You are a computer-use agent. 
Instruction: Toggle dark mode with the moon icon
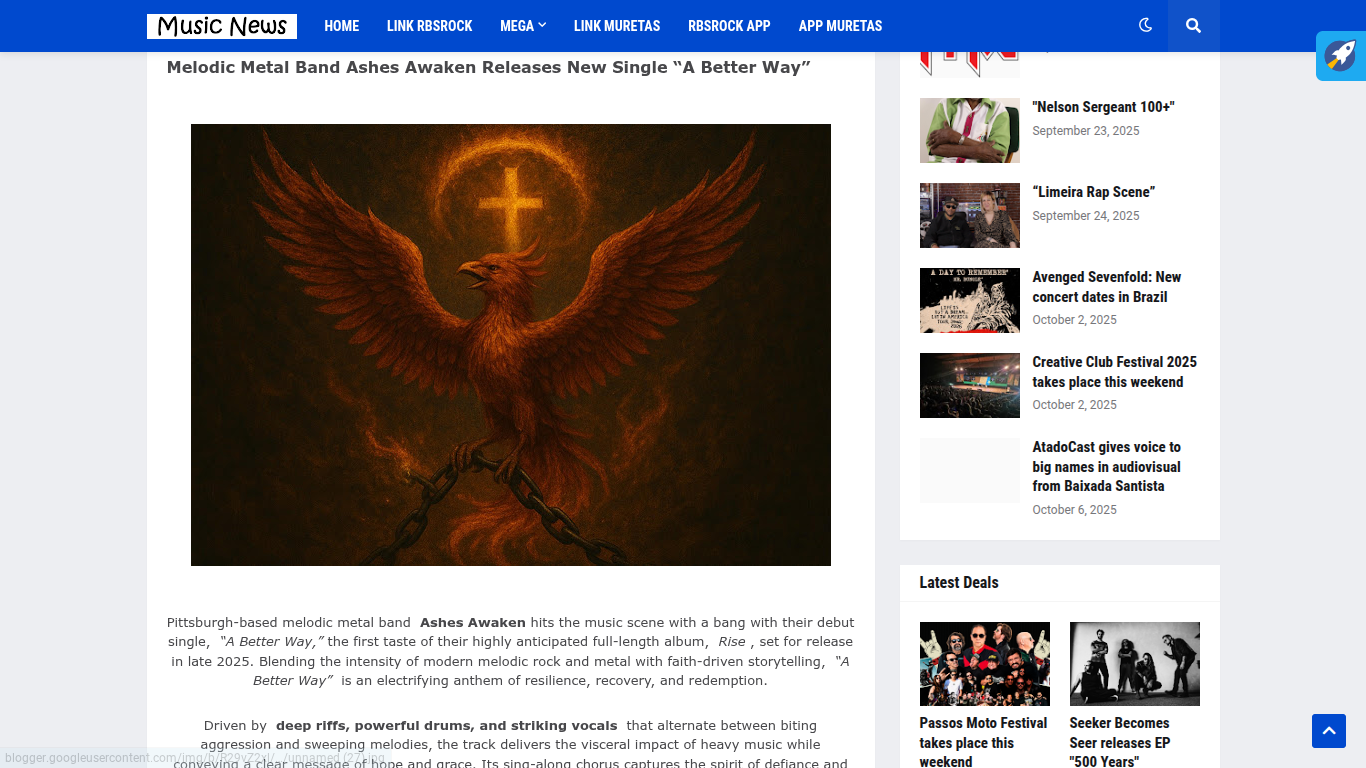pyautogui.click(x=1145, y=26)
